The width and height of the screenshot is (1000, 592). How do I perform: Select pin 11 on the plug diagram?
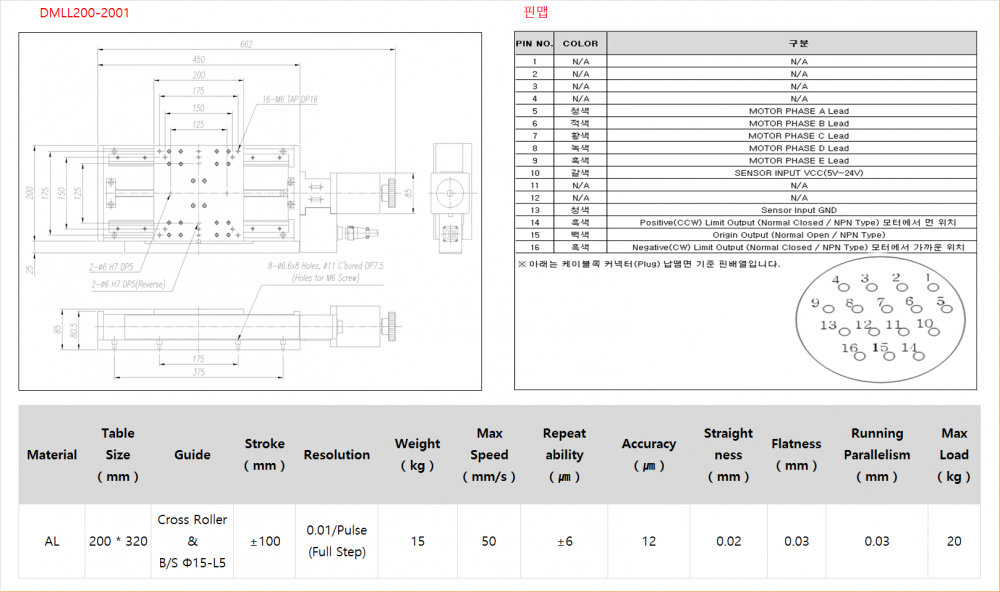[x=894, y=327]
